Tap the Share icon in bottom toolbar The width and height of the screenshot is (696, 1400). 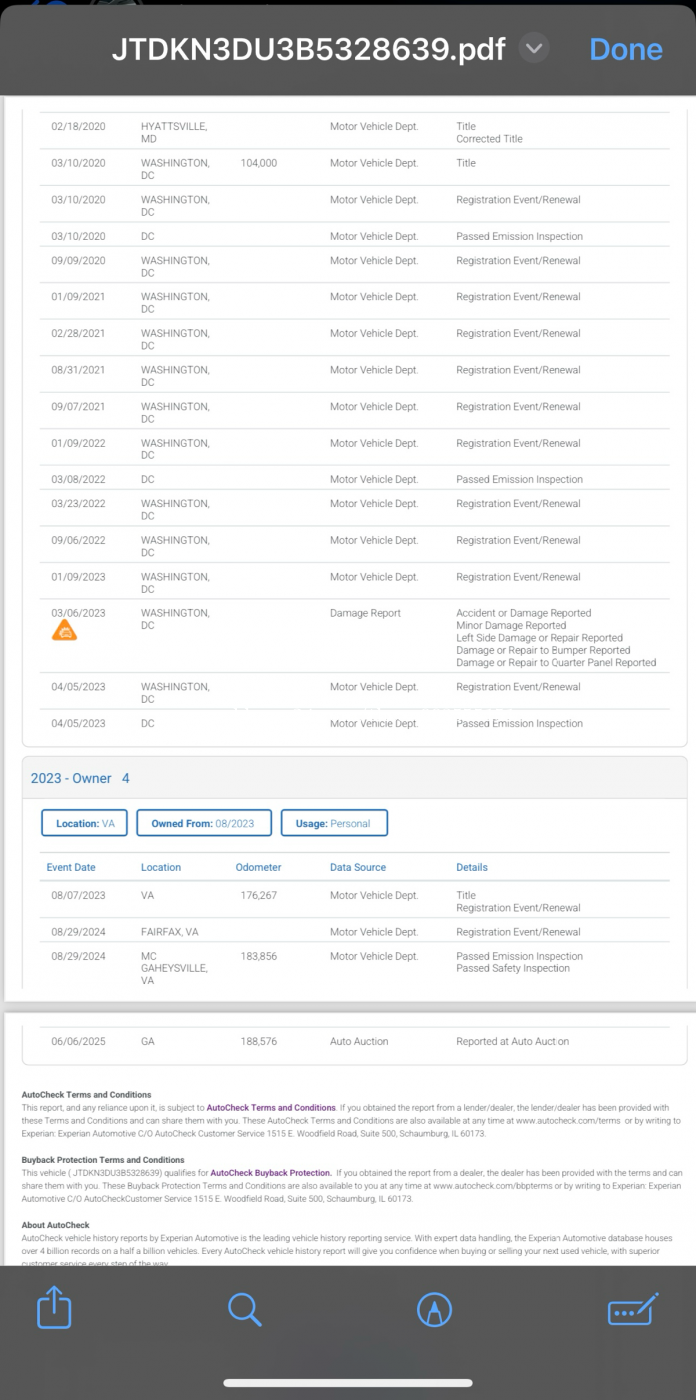tap(53, 1308)
